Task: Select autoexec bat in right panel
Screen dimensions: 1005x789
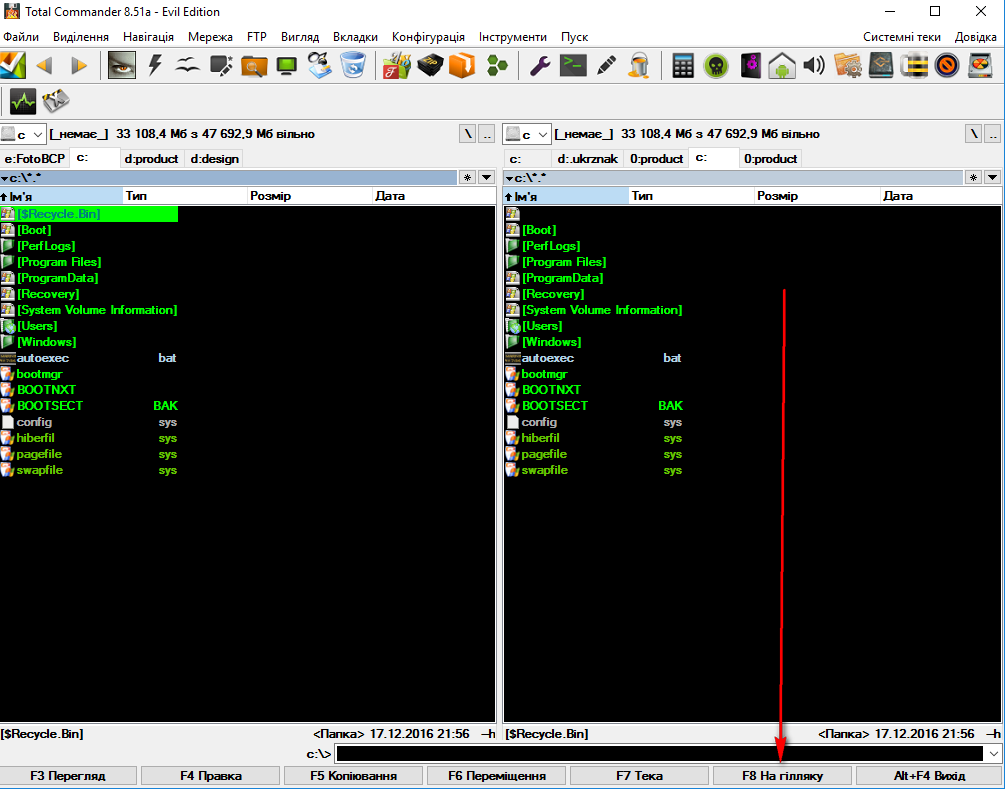Action: point(594,358)
